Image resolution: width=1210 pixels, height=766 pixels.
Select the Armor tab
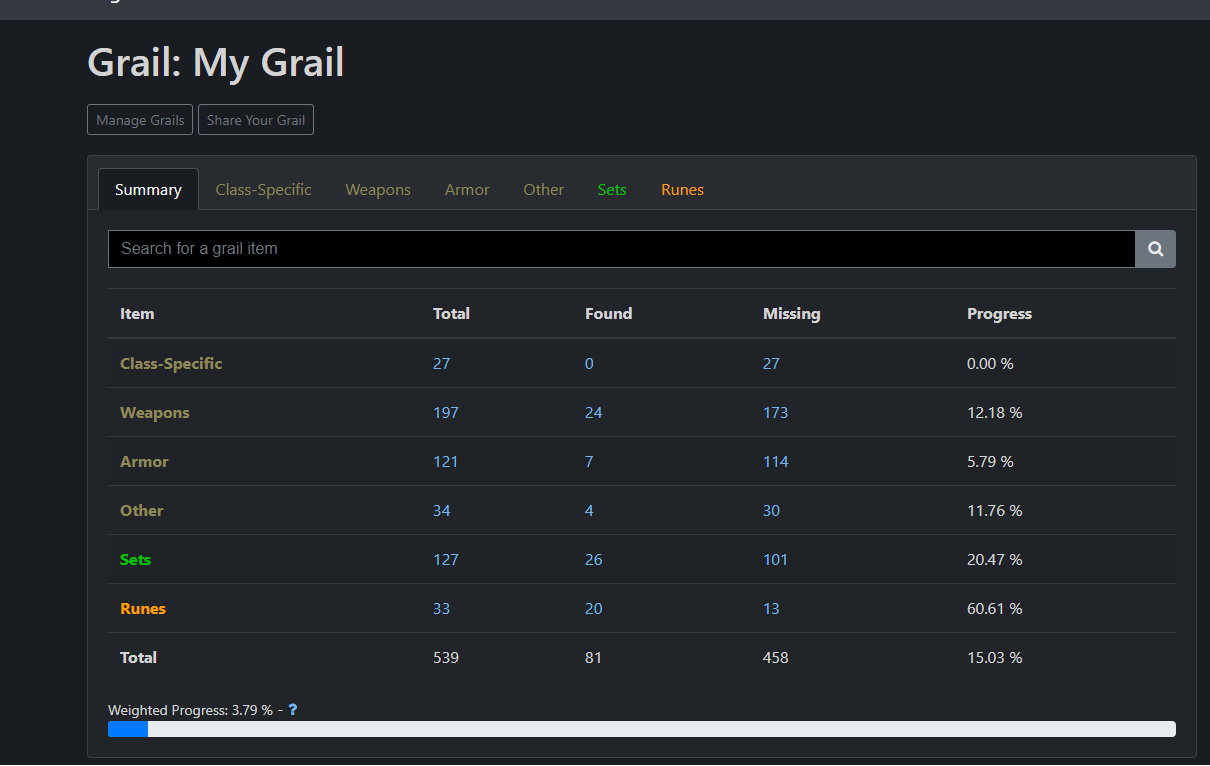coord(467,190)
